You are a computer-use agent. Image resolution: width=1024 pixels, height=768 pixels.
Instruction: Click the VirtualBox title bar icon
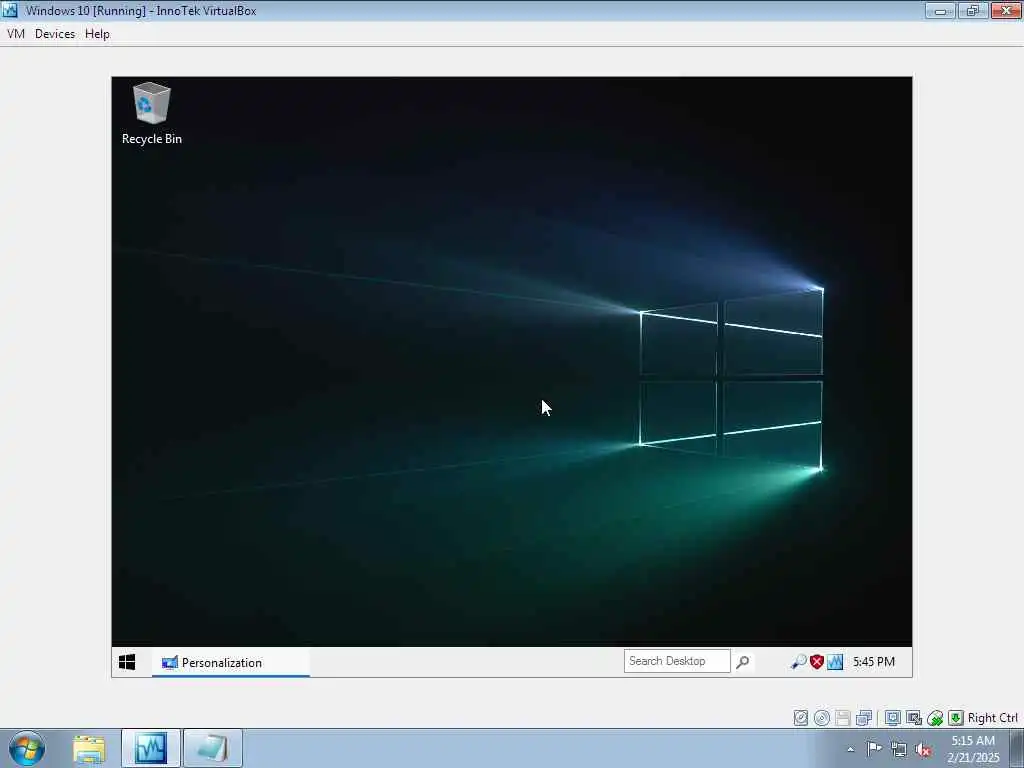[10, 10]
